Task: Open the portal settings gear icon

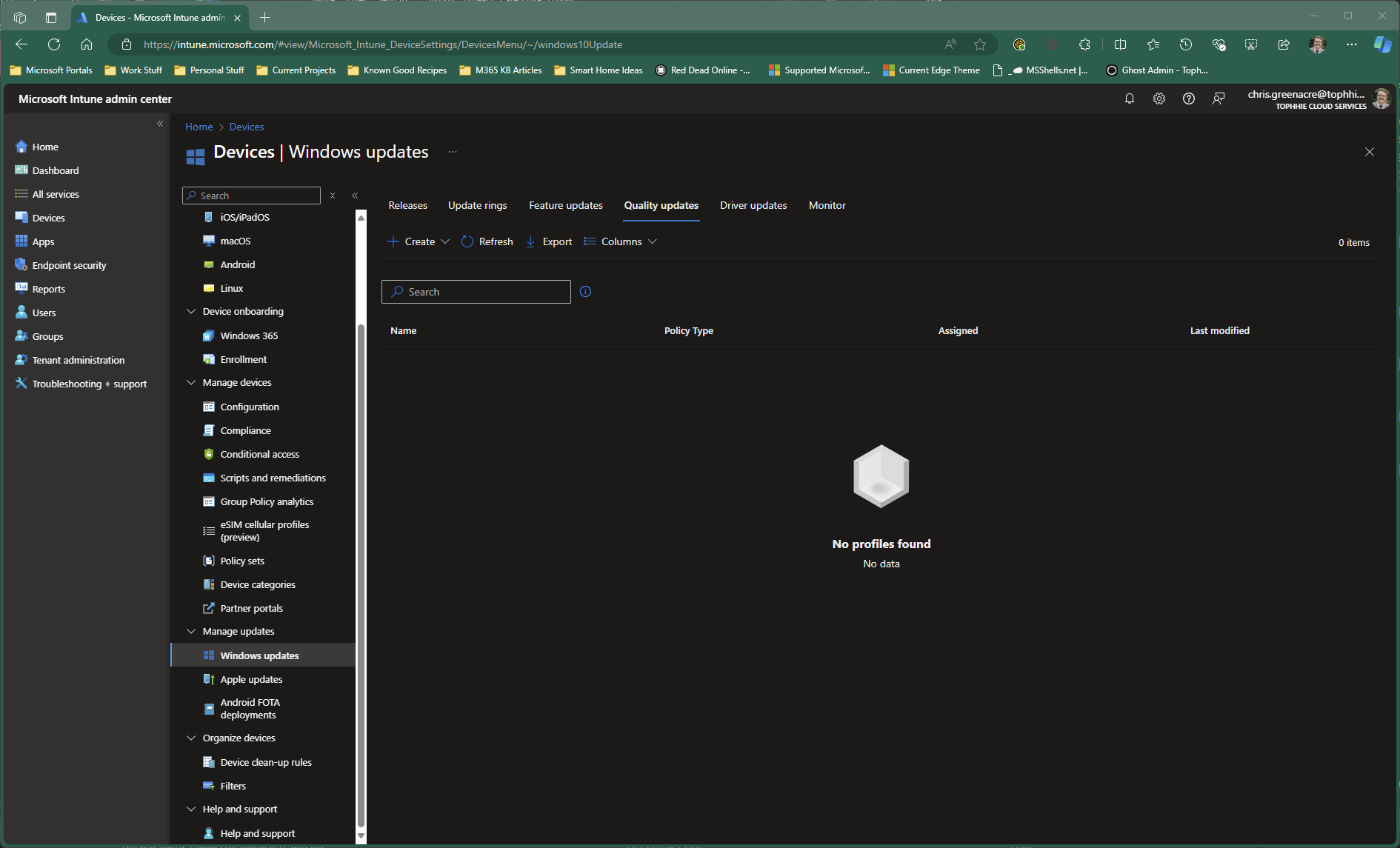Action: pyautogui.click(x=1159, y=99)
